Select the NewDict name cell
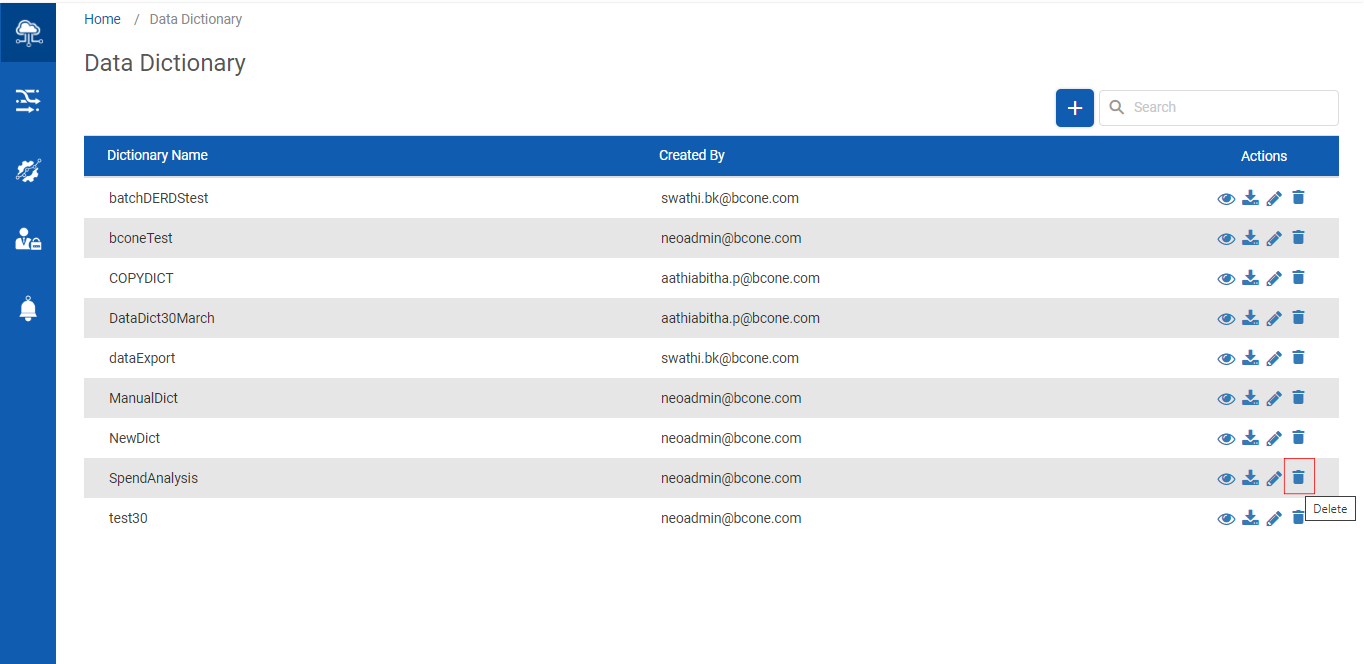The image size is (1364, 664). [134, 438]
